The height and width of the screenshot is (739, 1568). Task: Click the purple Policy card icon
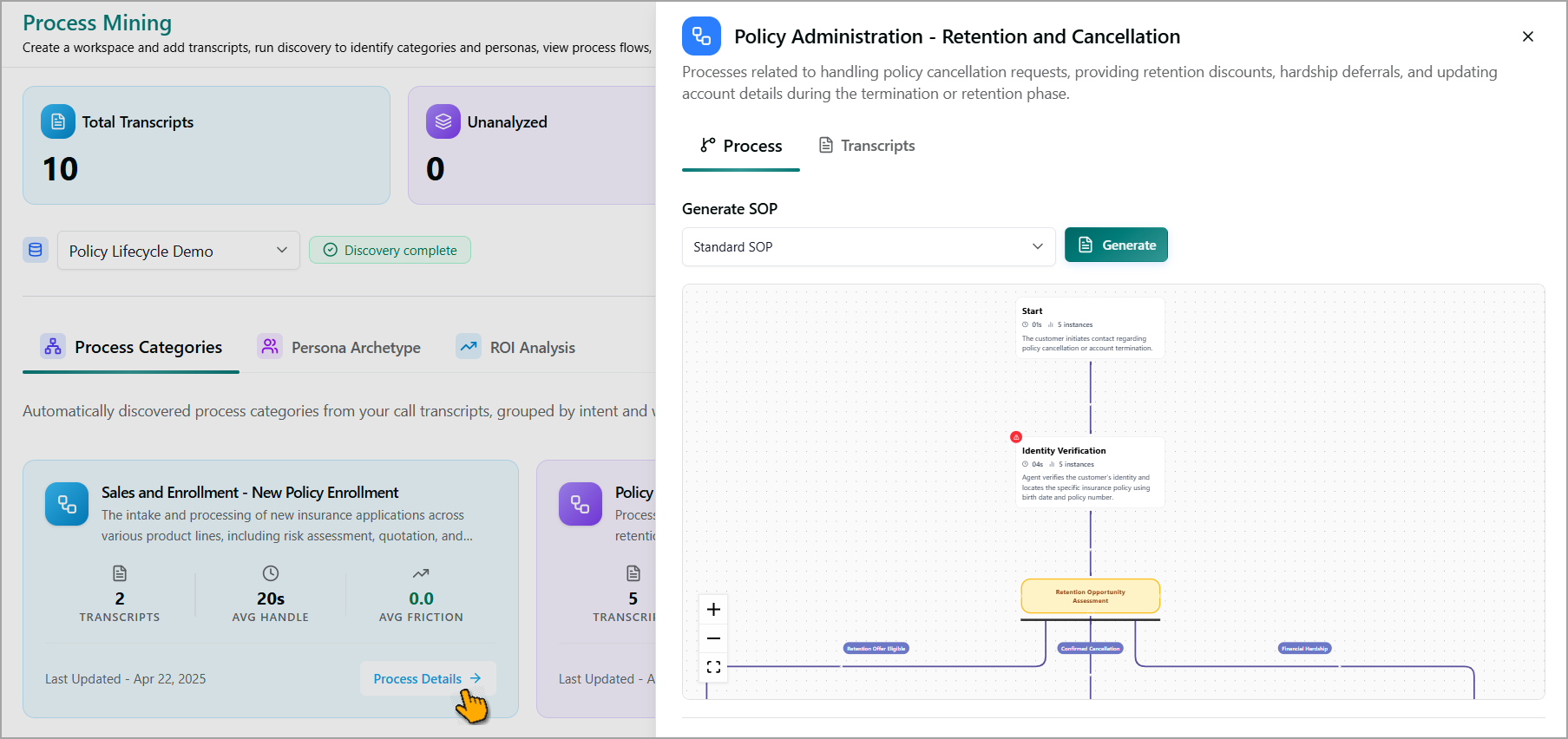tap(581, 504)
